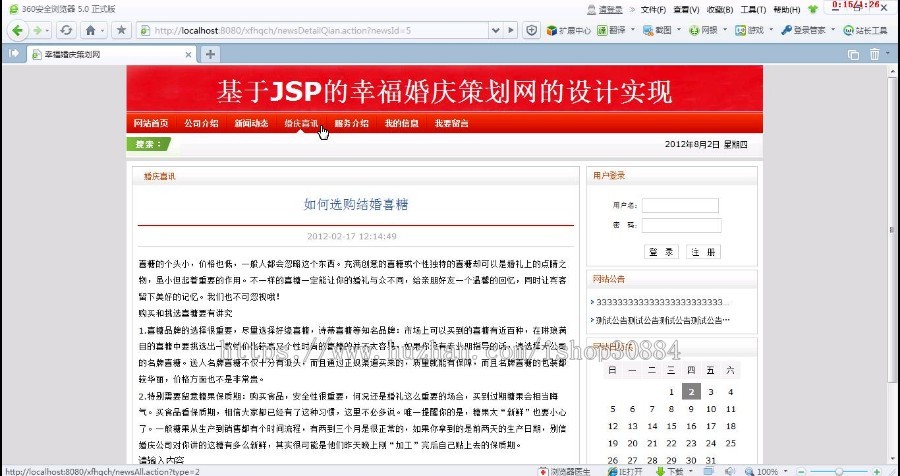900x476 pixels.
Task: Open the 网银 online banking tool
Action: (703, 30)
